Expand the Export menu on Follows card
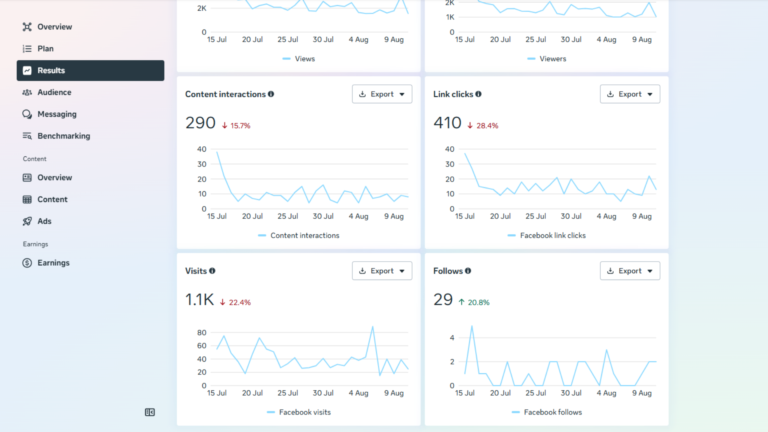768x432 pixels. click(x=630, y=271)
